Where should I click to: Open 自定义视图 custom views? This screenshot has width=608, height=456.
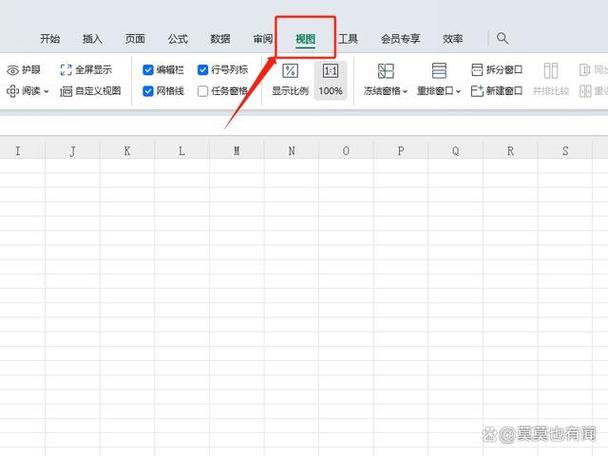pyautogui.click(x=91, y=91)
